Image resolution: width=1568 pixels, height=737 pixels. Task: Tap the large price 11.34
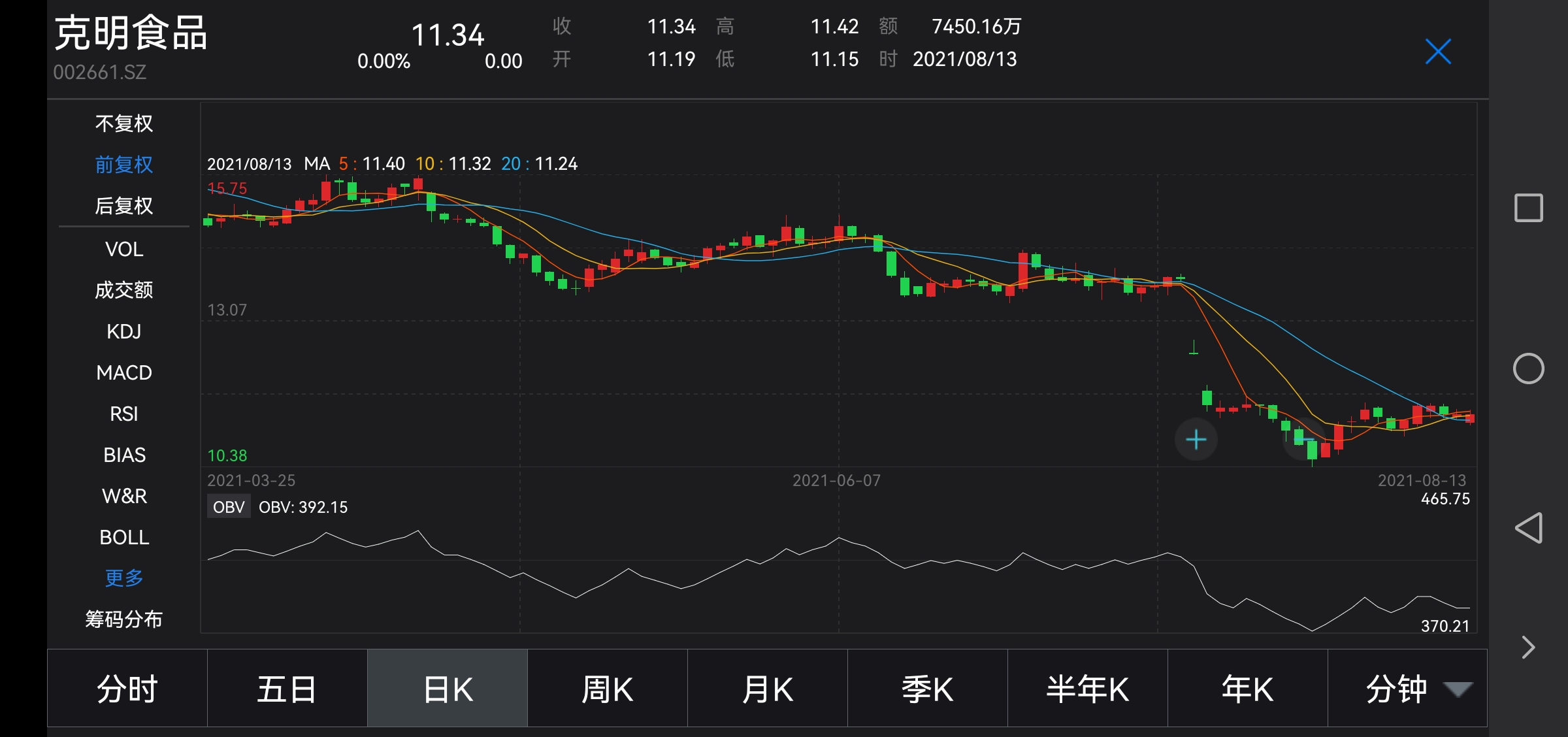coord(448,35)
